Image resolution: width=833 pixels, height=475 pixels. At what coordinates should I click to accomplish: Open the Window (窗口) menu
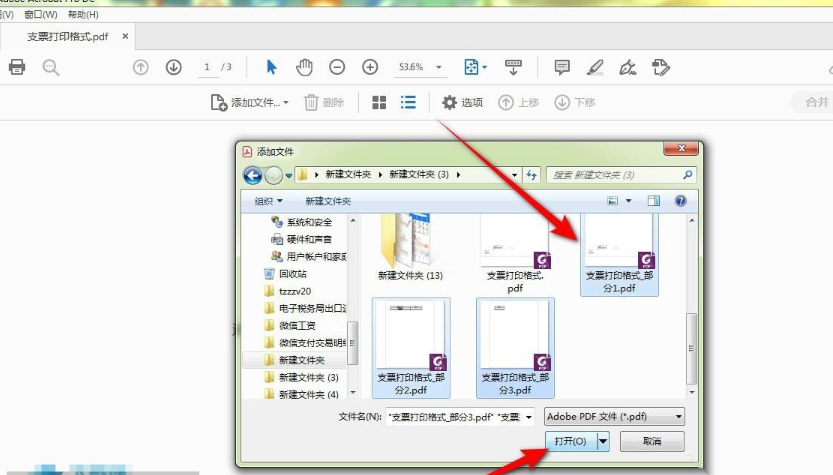click(41, 14)
